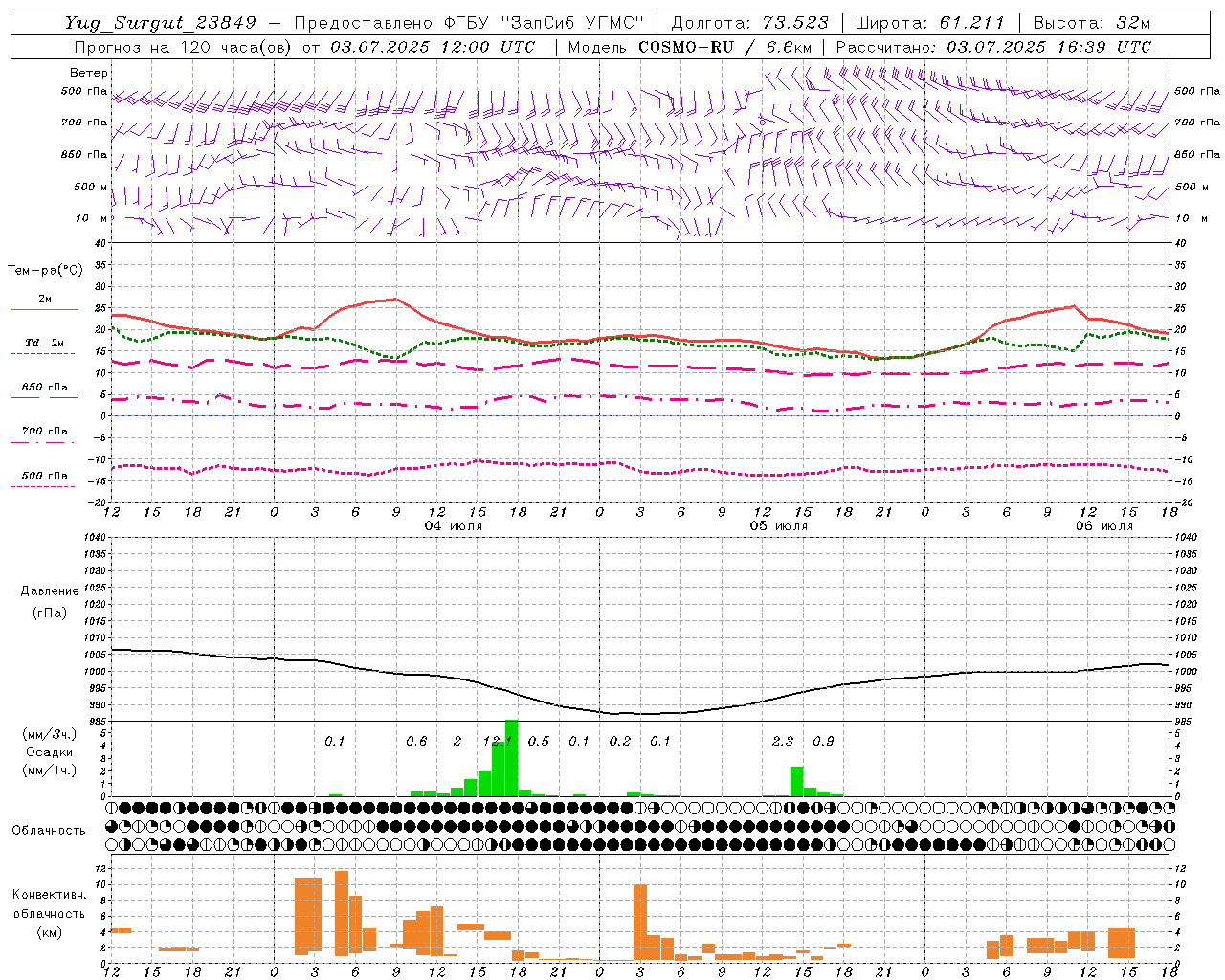Click the 1040 value on the left pressure axis
The image size is (1225, 980).
point(97,538)
